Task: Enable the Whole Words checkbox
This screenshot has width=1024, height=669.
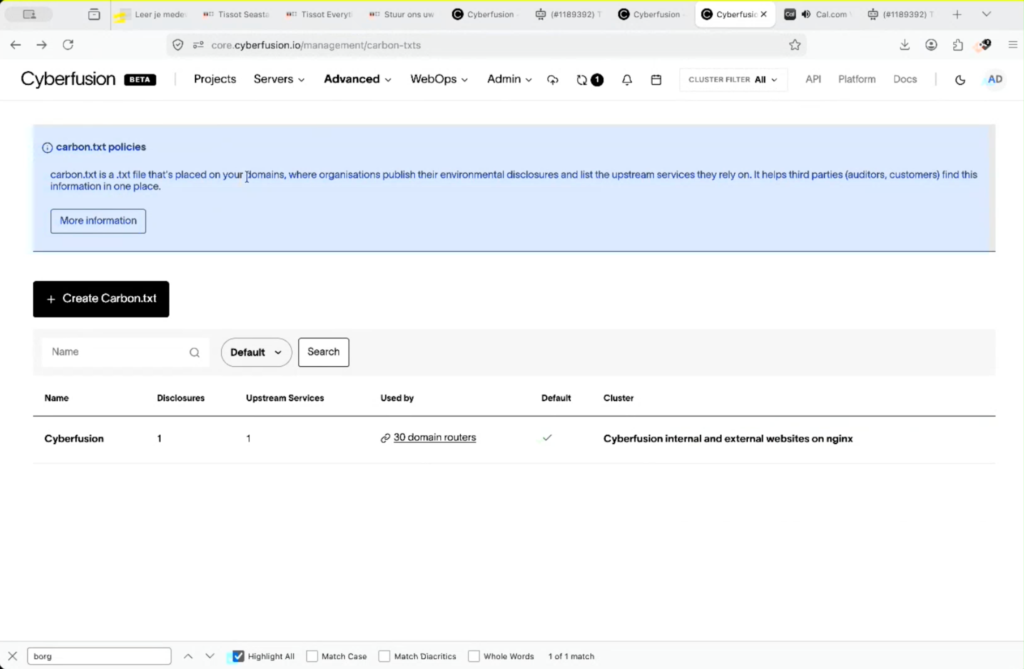Action: (474, 656)
